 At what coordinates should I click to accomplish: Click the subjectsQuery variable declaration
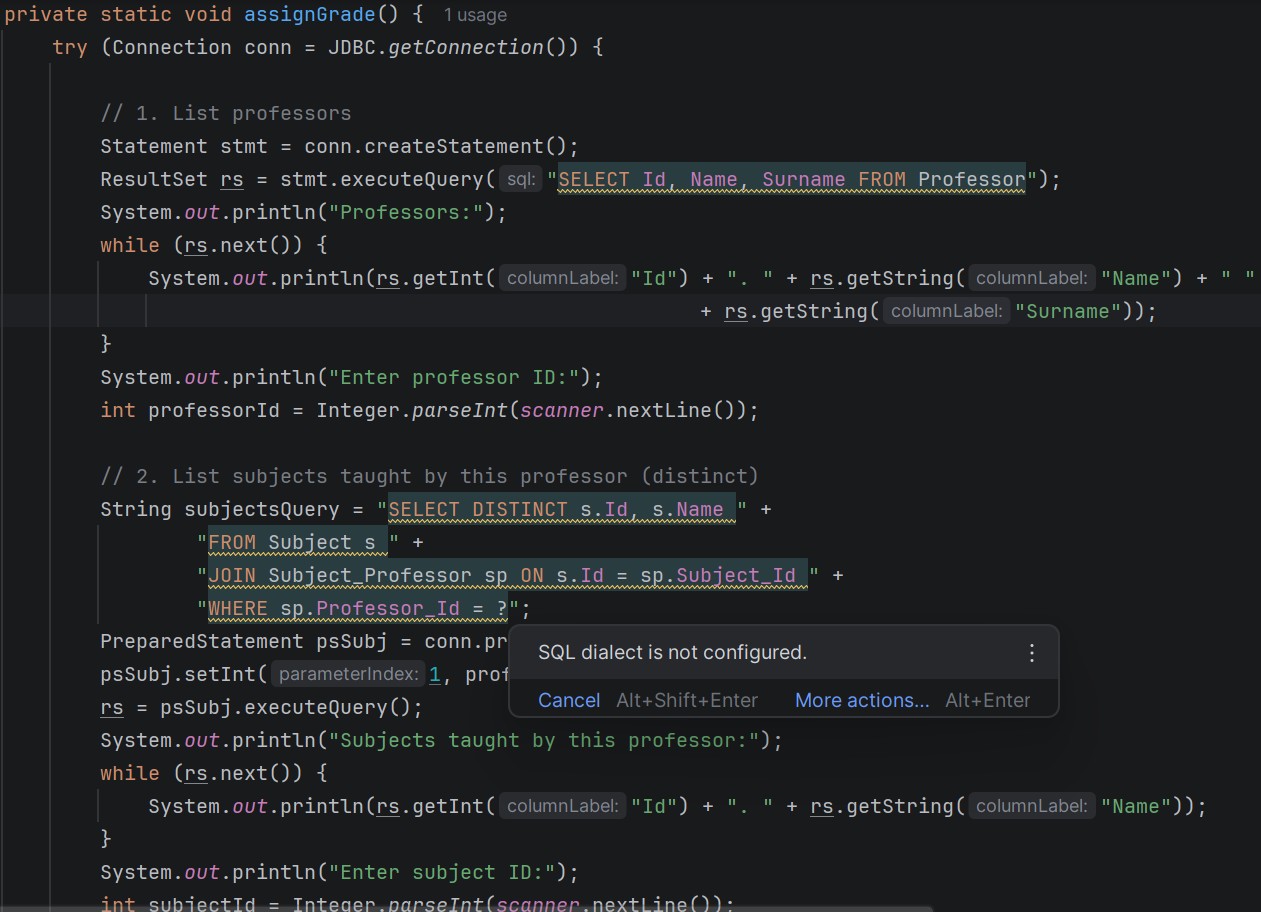point(262,509)
